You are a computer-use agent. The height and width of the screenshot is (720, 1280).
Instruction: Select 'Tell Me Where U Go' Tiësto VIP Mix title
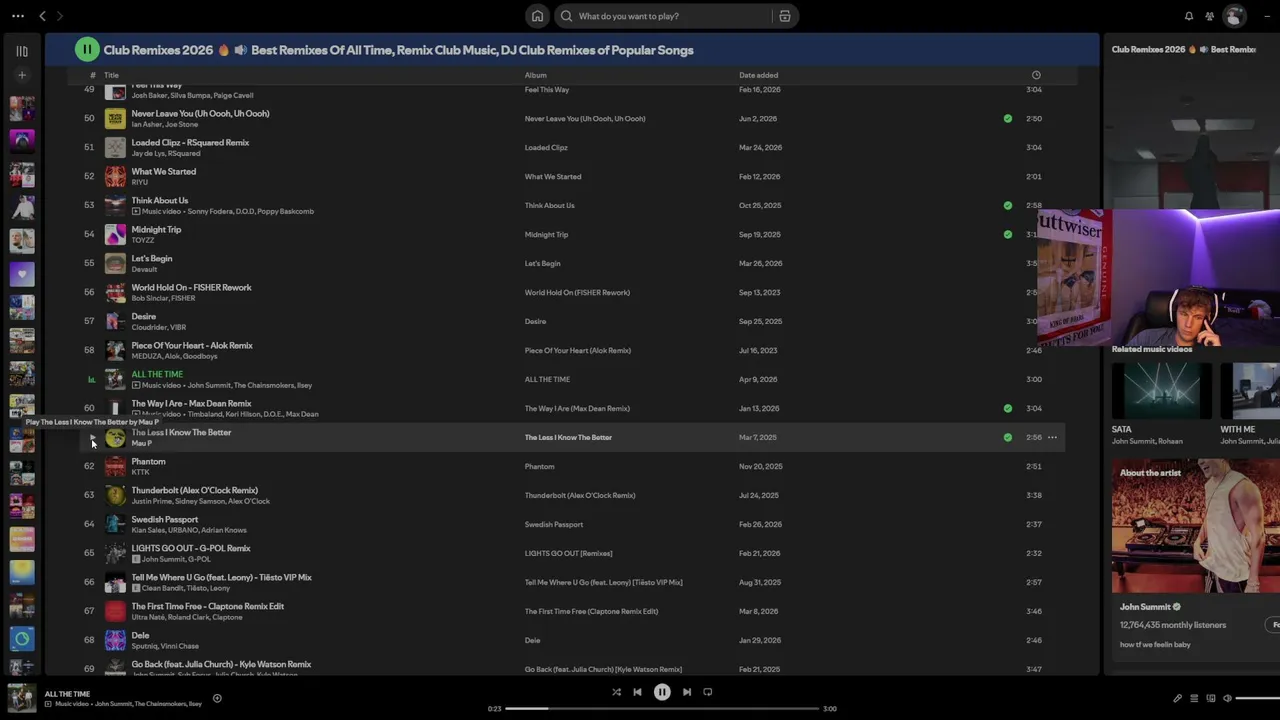click(222, 577)
